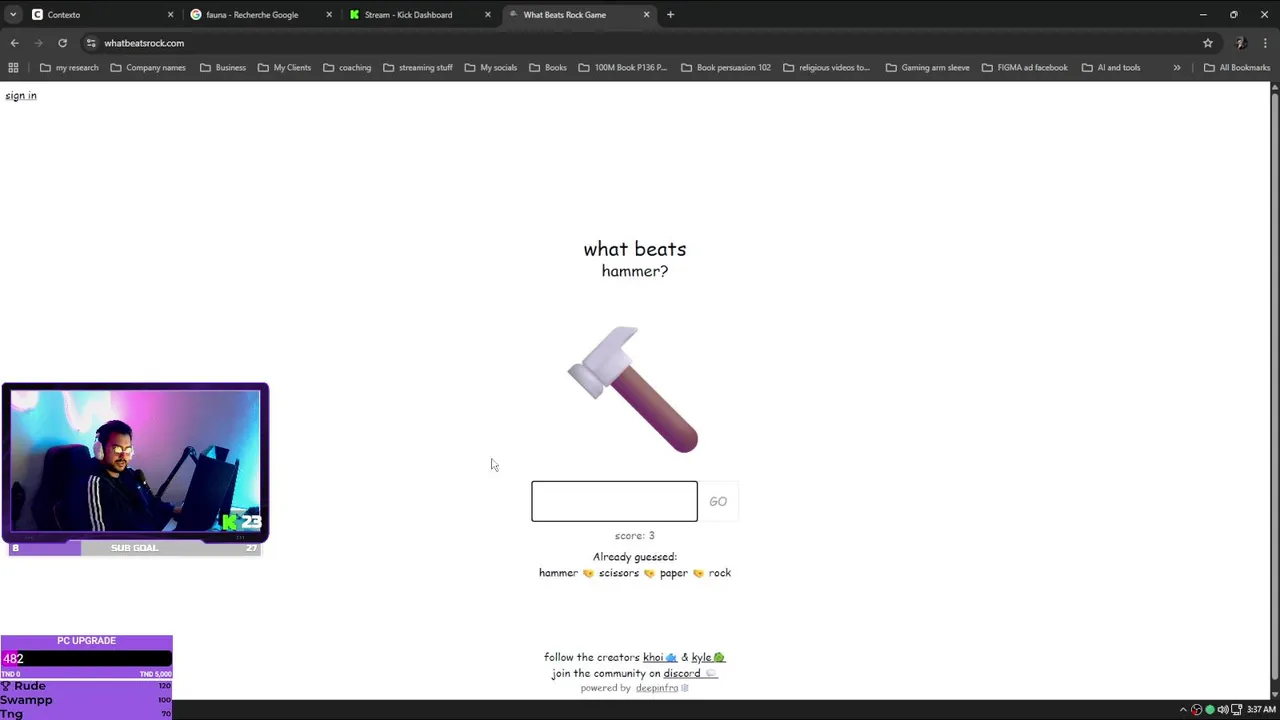Screen dimensions: 1280x720
Task: Open the discord community link
Action: tap(682, 674)
